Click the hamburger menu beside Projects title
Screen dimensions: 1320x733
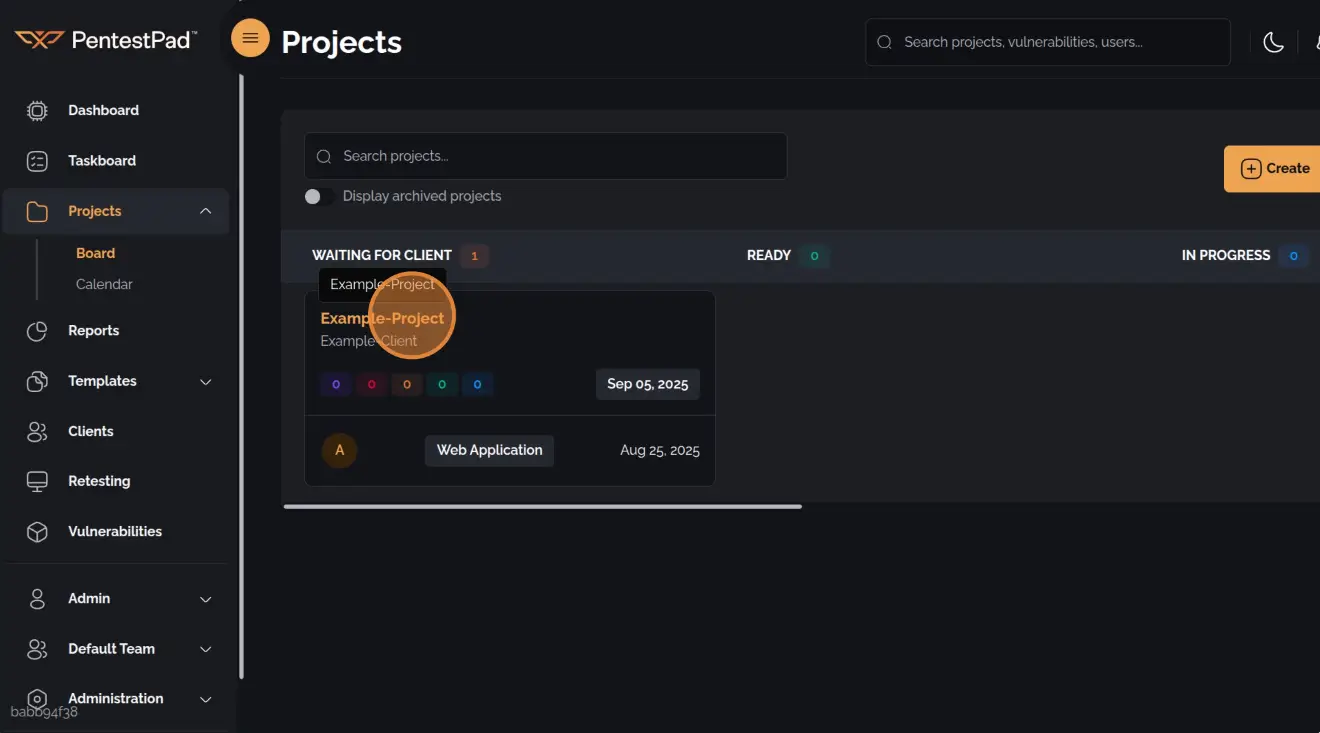(x=249, y=37)
